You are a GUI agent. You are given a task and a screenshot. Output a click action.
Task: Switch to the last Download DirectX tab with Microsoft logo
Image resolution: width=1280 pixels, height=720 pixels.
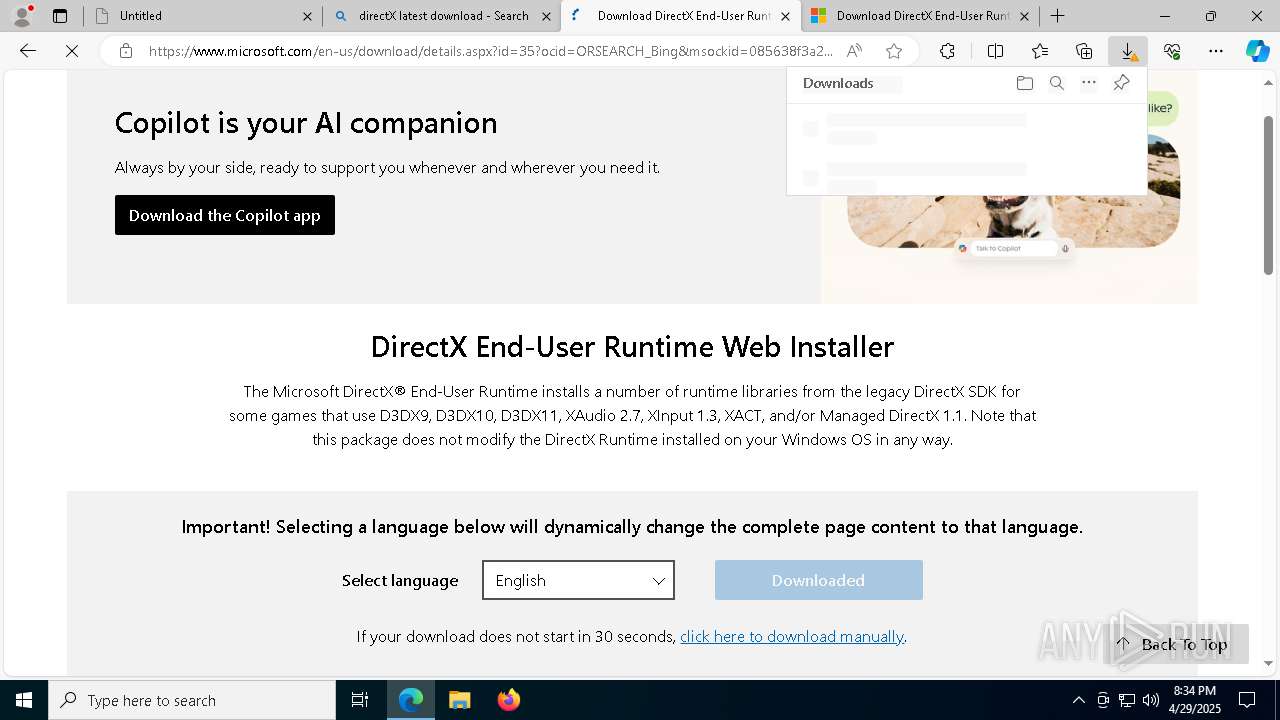[922, 16]
